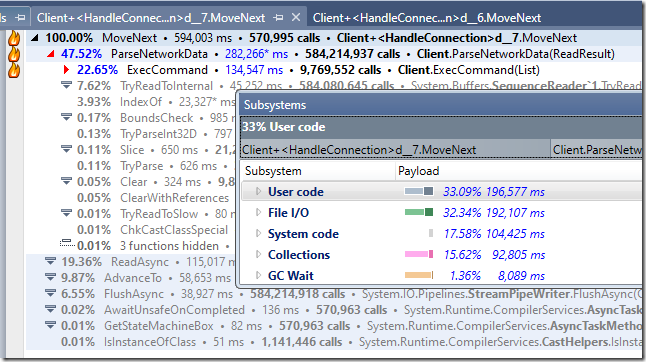Click the 17.58% 104,425 ms value
The width and height of the screenshot is (646, 362).
click(494, 234)
